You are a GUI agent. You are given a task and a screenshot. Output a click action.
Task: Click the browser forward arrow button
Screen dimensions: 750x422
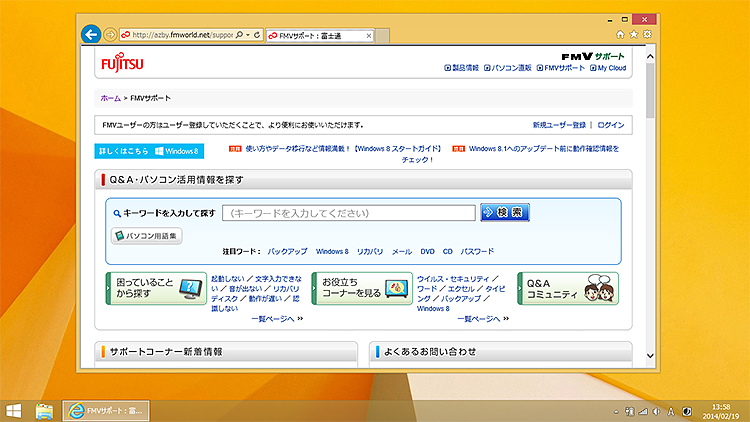pyautogui.click(x=110, y=34)
